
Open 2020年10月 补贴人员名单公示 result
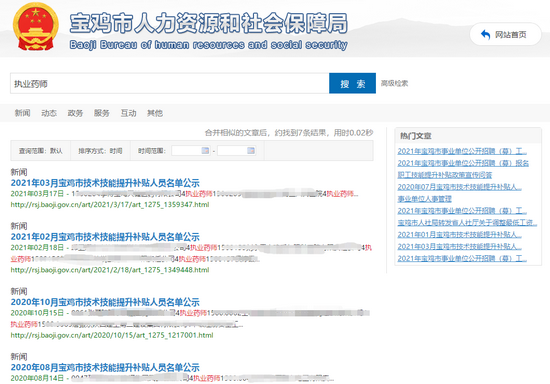pos(105,302)
